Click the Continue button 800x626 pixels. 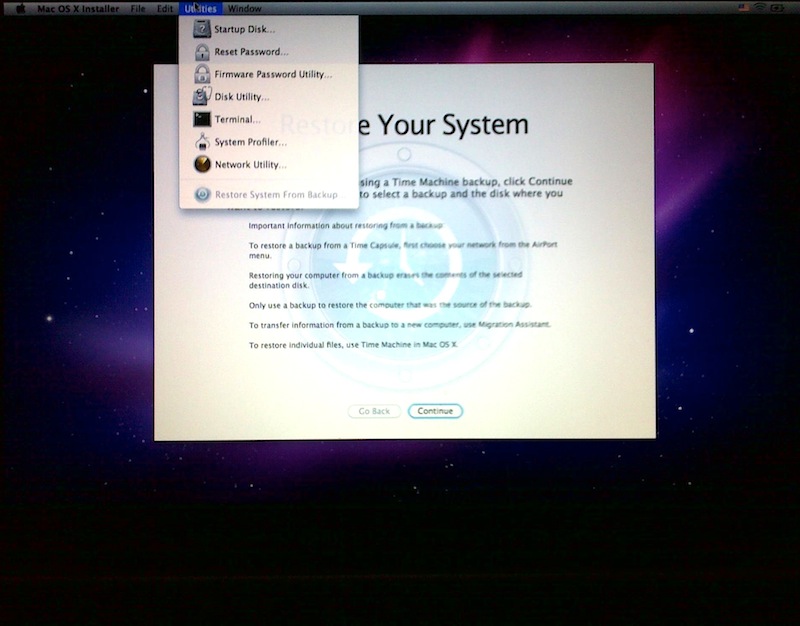click(x=435, y=411)
